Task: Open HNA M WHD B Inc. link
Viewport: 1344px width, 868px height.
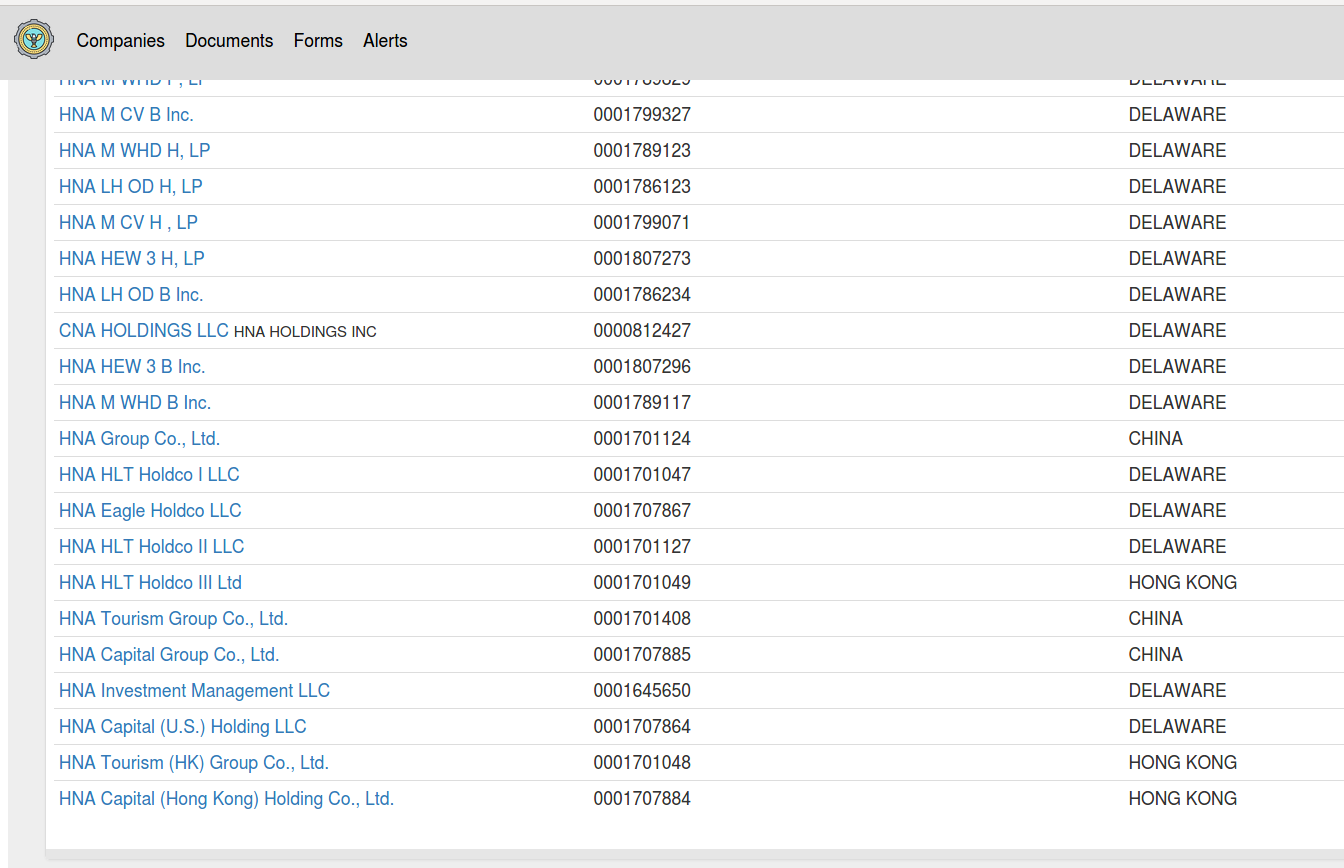Action: coord(135,403)
